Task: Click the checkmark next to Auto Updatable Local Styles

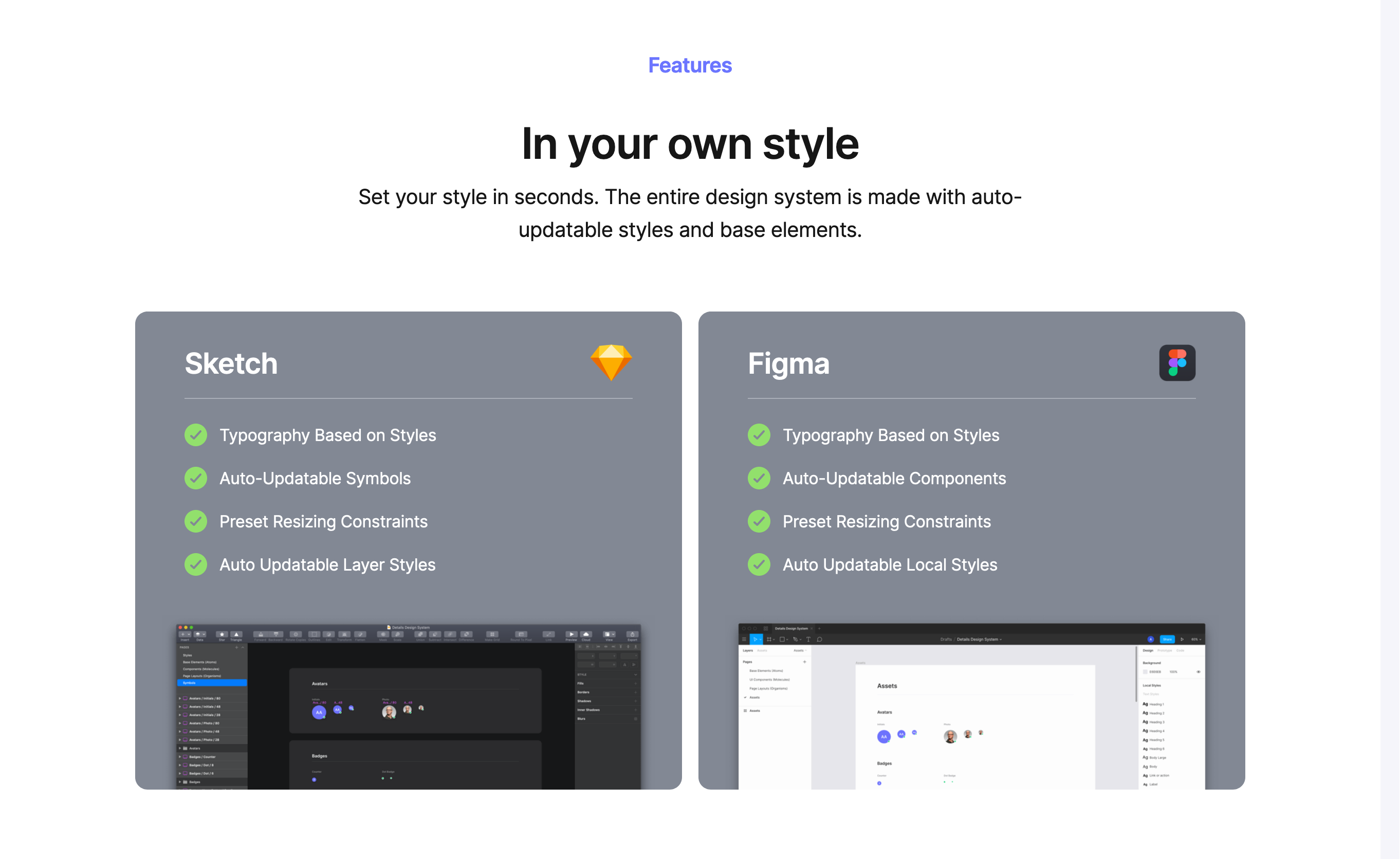Action: [x=759, y=565]
